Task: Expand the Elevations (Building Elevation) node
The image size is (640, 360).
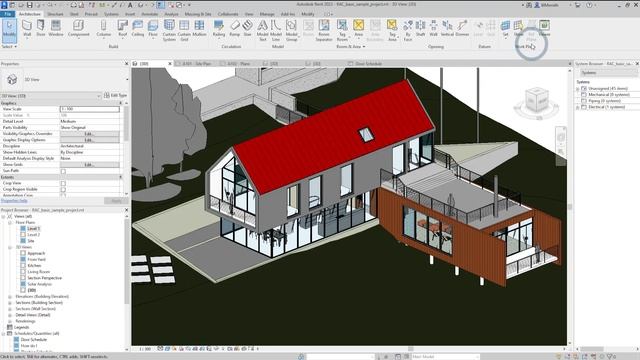Action: 10,297
